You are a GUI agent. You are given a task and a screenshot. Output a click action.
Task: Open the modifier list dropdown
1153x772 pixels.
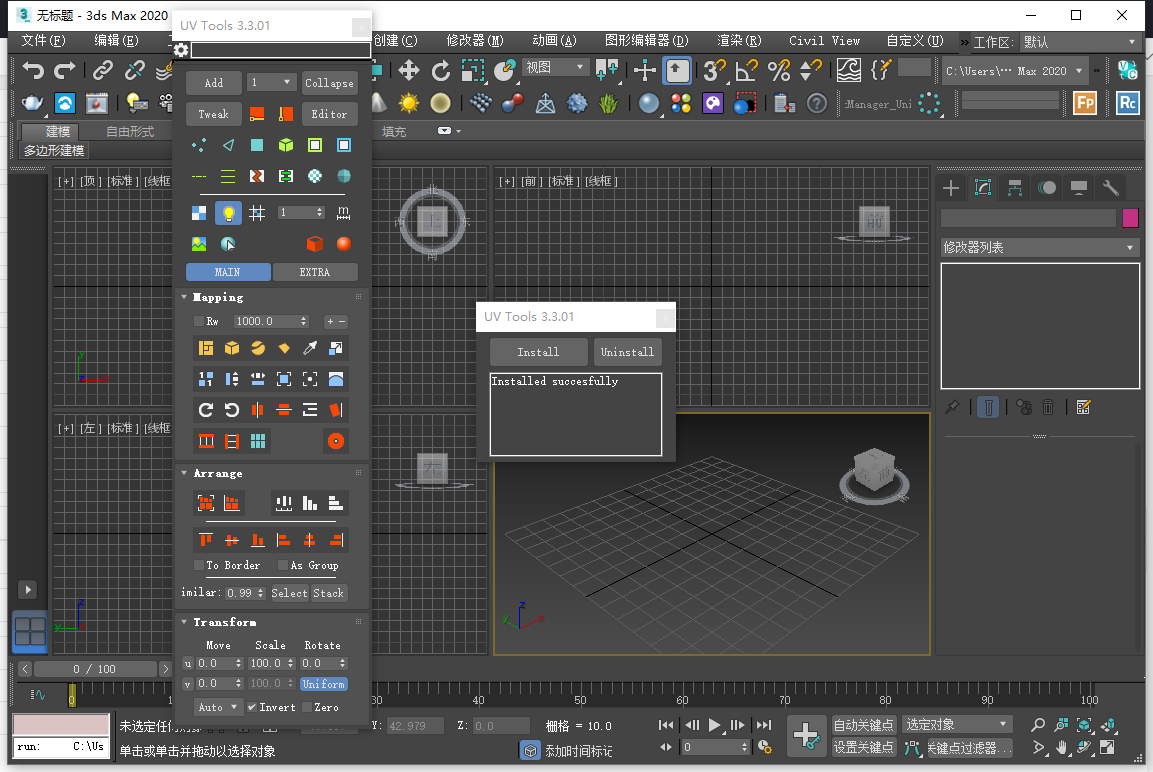coord(1038,247)
